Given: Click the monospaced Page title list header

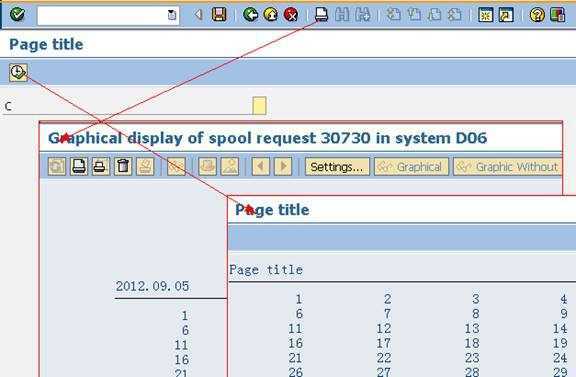Looking at the screenshot, I should click(x=266, y=270).
